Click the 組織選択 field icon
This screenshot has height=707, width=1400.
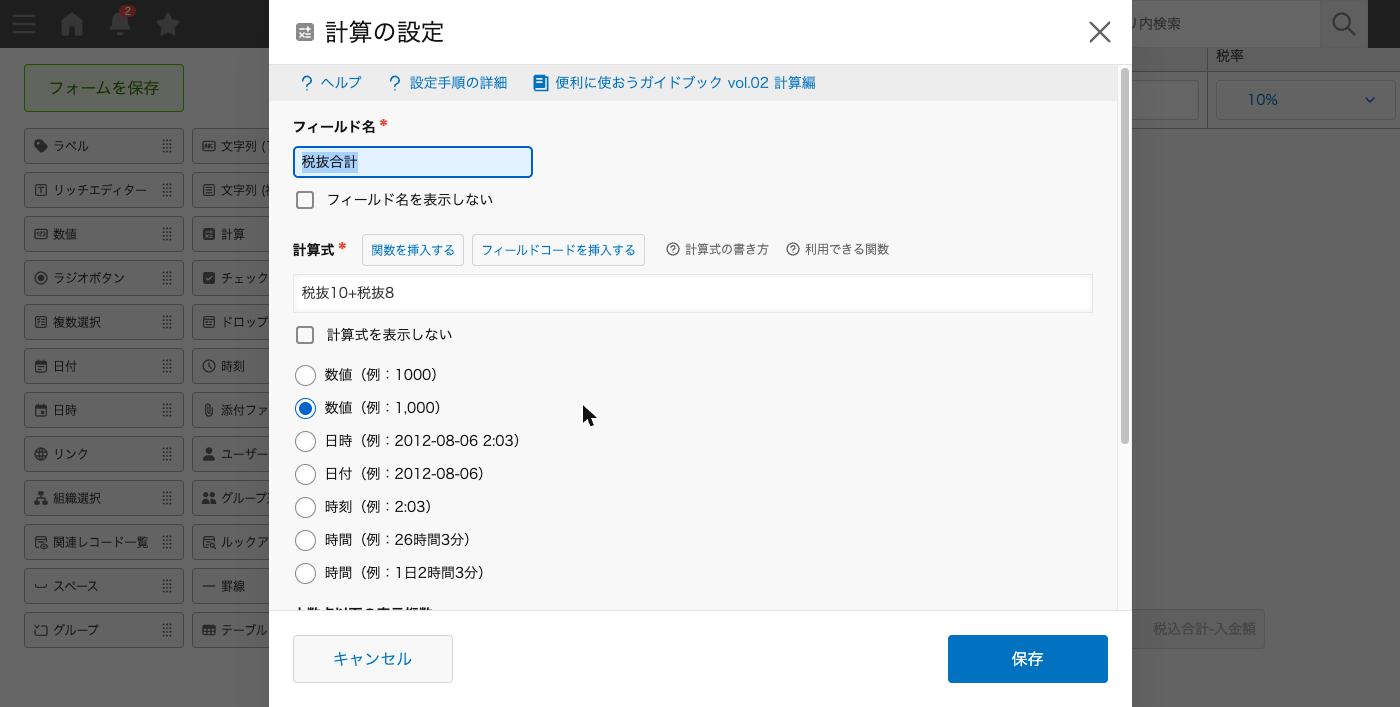(41, 498)
